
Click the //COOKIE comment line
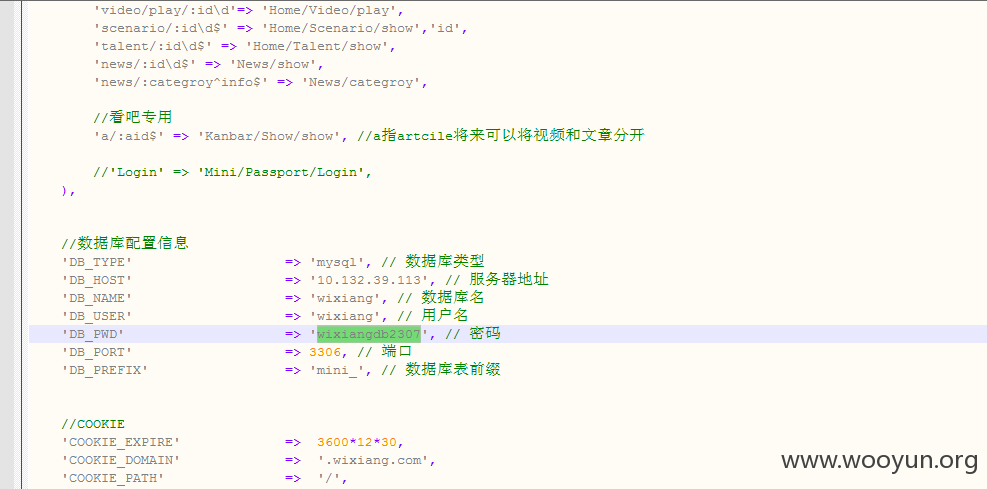tap(93, 424)
